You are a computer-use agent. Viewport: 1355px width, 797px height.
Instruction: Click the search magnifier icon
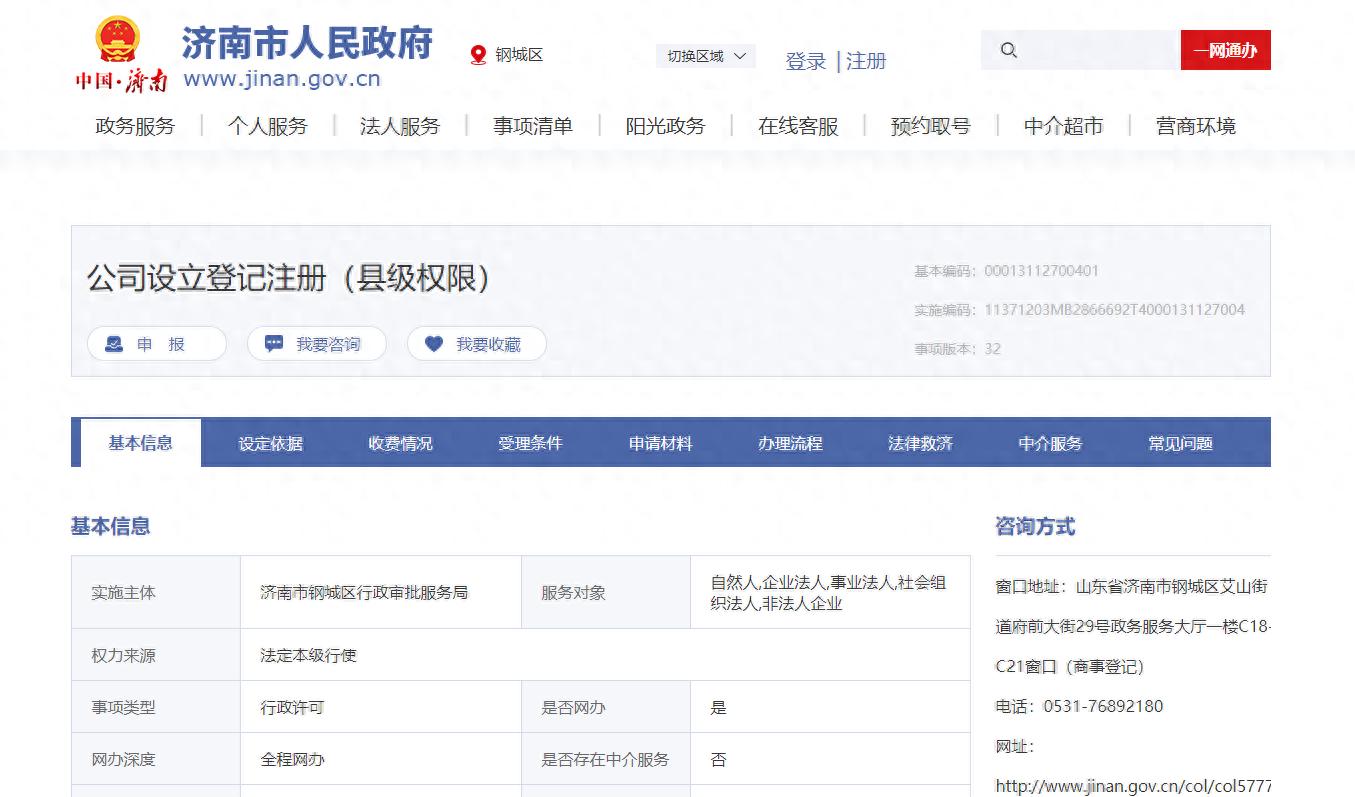click(1009, 50)
